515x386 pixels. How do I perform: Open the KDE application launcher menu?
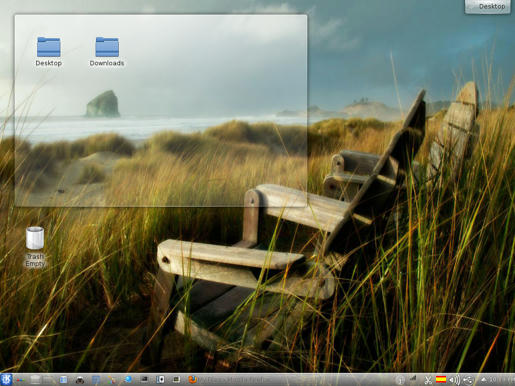tap(6, 379)
